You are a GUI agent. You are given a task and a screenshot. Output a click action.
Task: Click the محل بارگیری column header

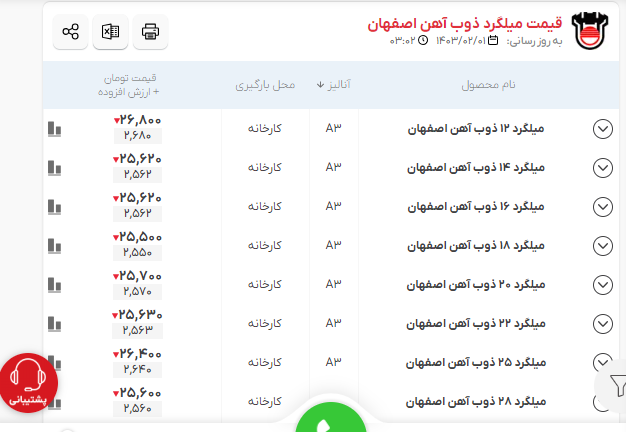click(265, 85)
